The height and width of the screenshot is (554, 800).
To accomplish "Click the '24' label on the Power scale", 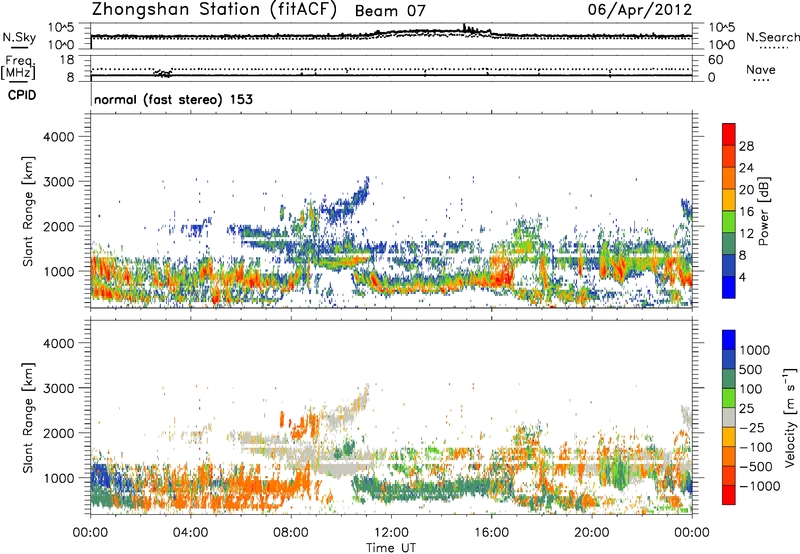I will click(746, 168).
